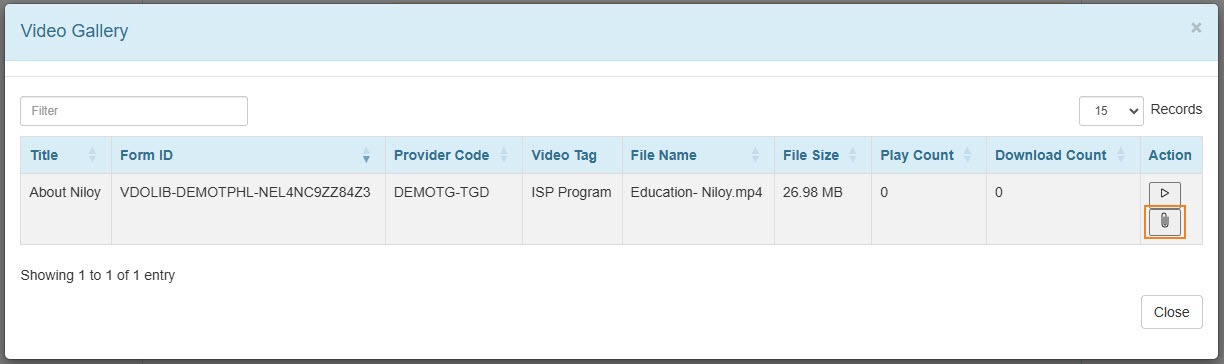Image resolution: width=1224 pixels, height=364 pixels.
Task: Sort by File Size column arrows
Action: pos(853,155)
